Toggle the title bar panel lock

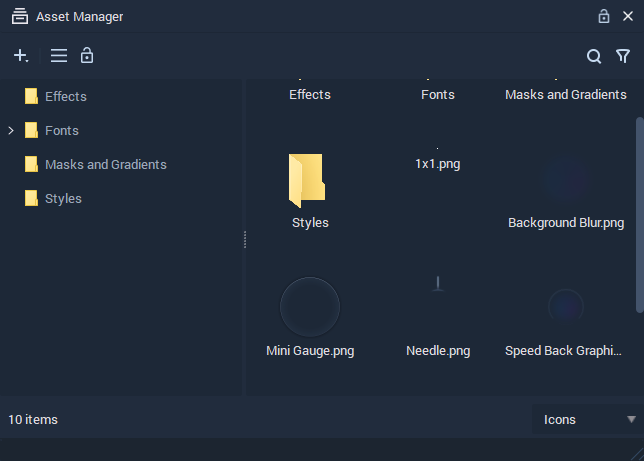point(603,16)
